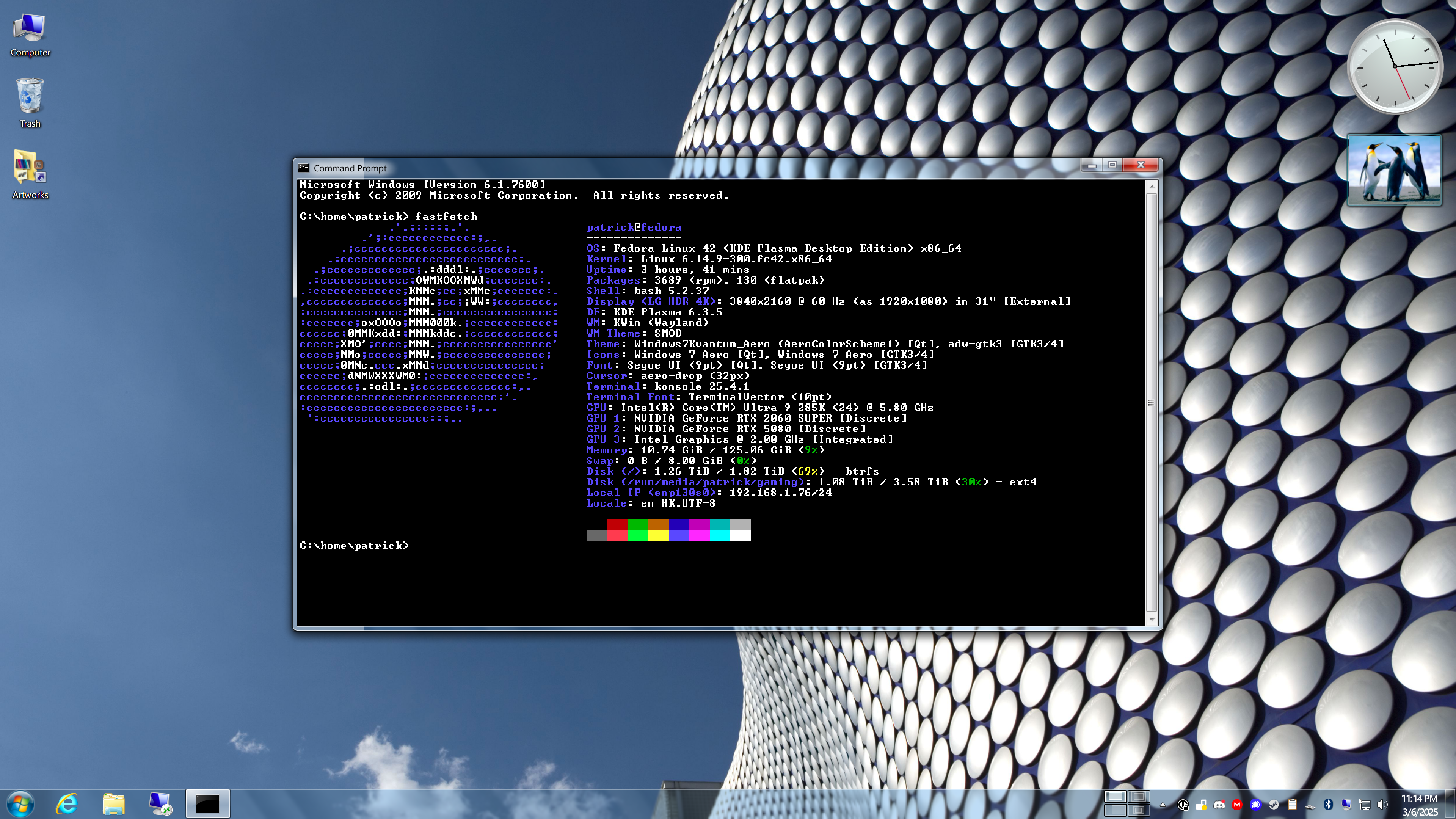Switch to the top-left virtual desktop
The width and height of the screenshot is (1456, 819).
(x=1115, y=796)
